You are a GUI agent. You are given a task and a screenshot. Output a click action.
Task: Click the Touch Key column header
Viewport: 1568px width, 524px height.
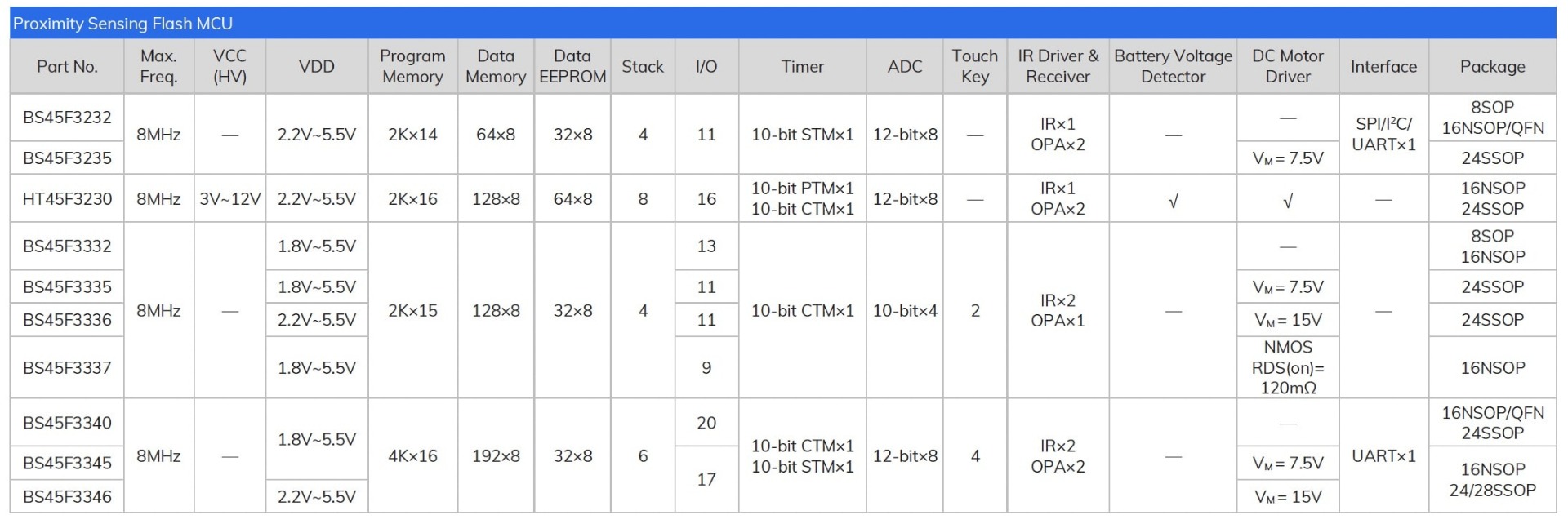(975, 66)
